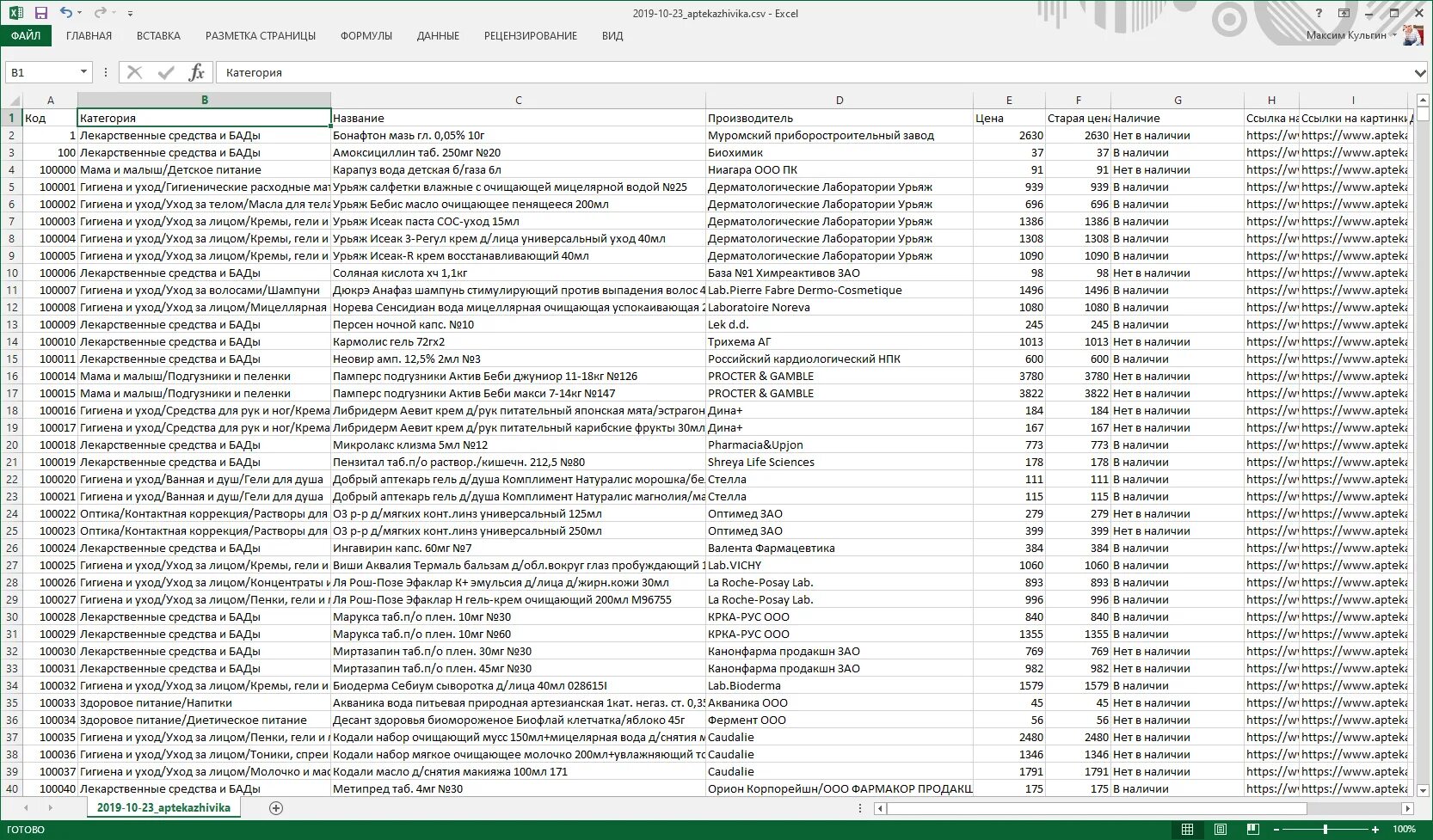Select column C header
1433x840 pixels.
tap(518, 100)
